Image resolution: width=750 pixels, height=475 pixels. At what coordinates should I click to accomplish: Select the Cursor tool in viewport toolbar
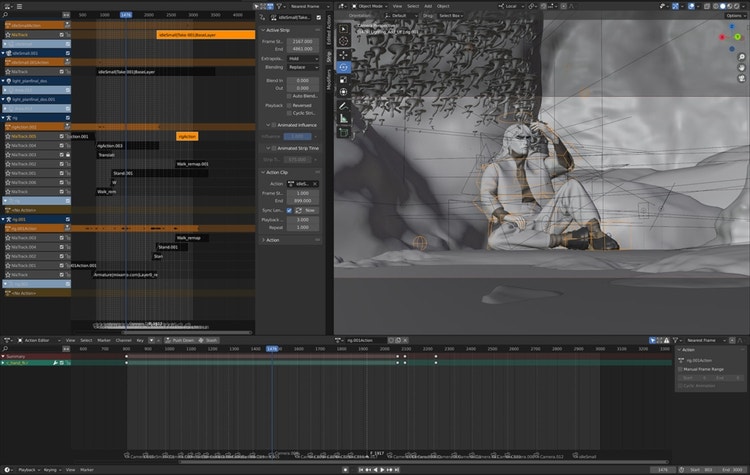click(344, 41)
